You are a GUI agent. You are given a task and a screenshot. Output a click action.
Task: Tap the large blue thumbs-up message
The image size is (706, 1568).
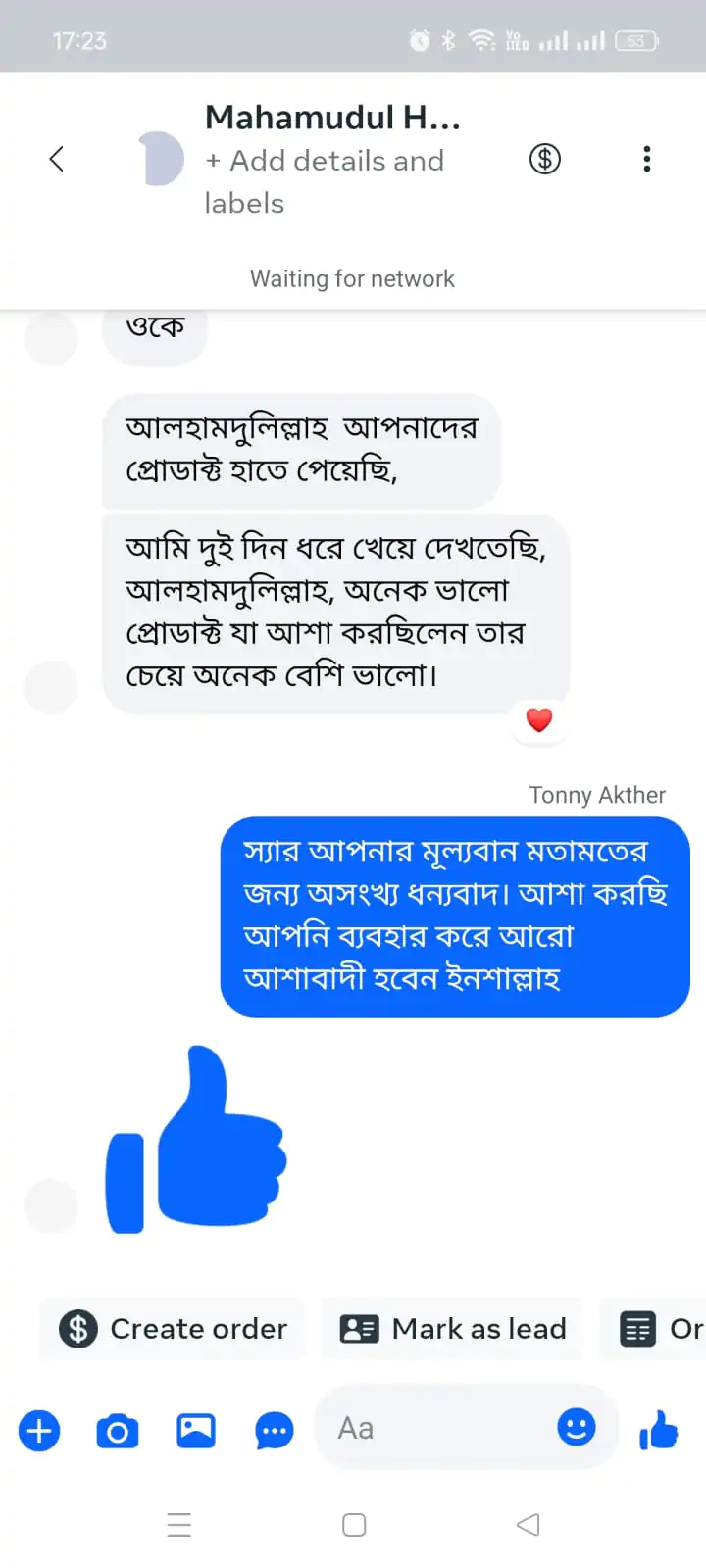point(197,1140)
